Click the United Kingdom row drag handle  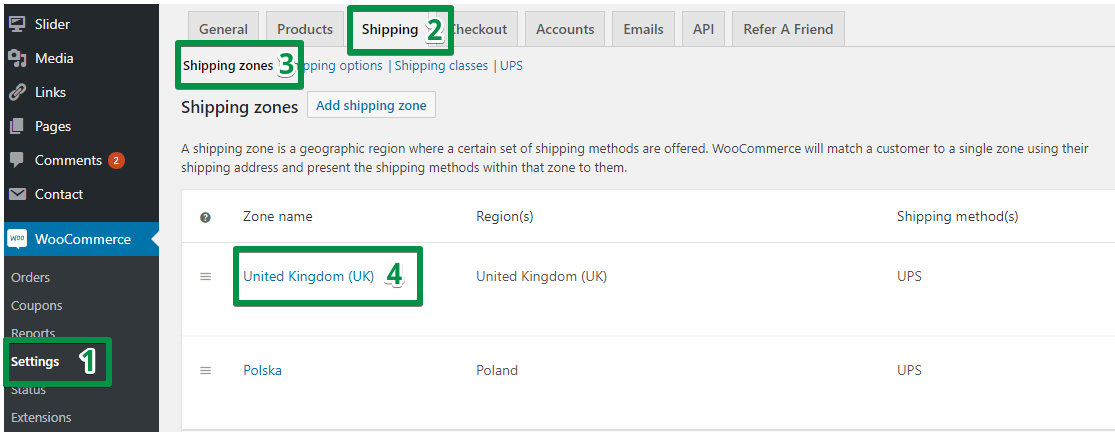click(206, 277)
